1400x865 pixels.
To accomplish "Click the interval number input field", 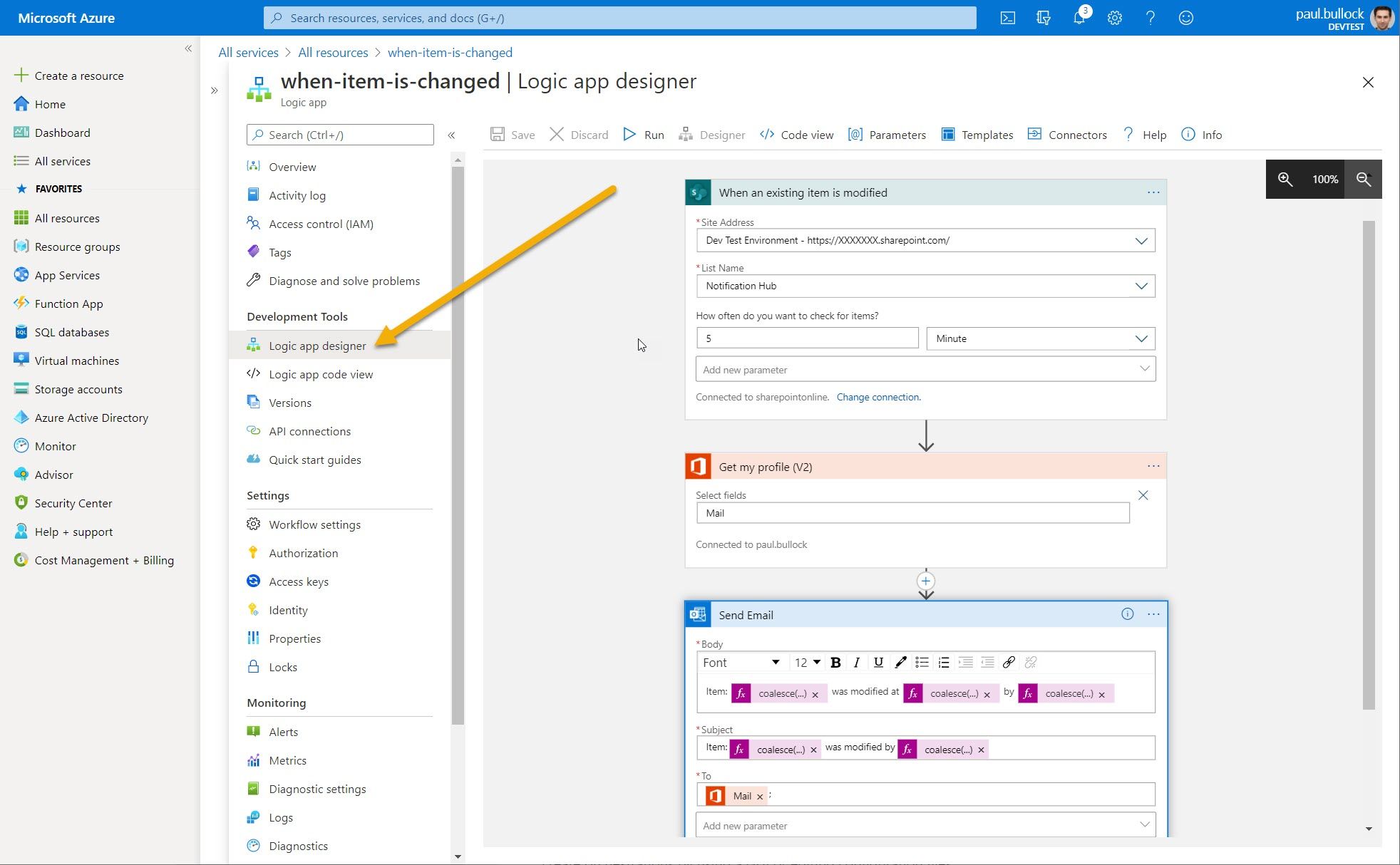I will [x=806, y=338].
